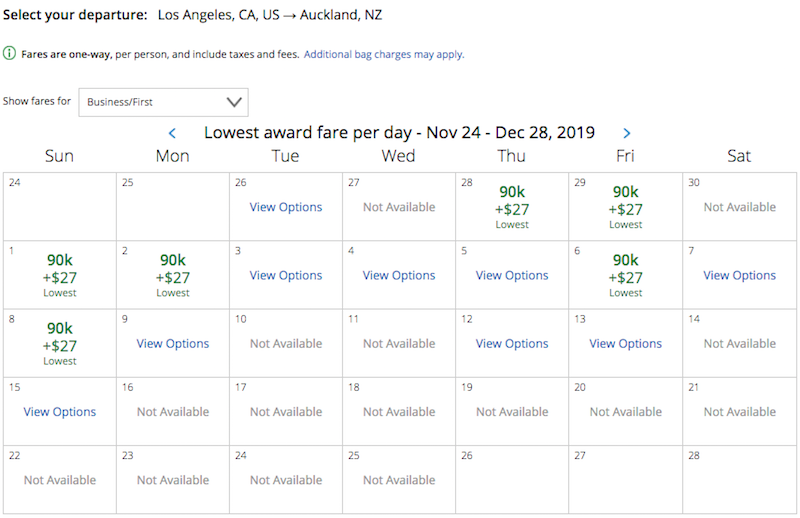Click the green info icon beside fares note
The image size is (800, 518).
(x=9, y=53)
